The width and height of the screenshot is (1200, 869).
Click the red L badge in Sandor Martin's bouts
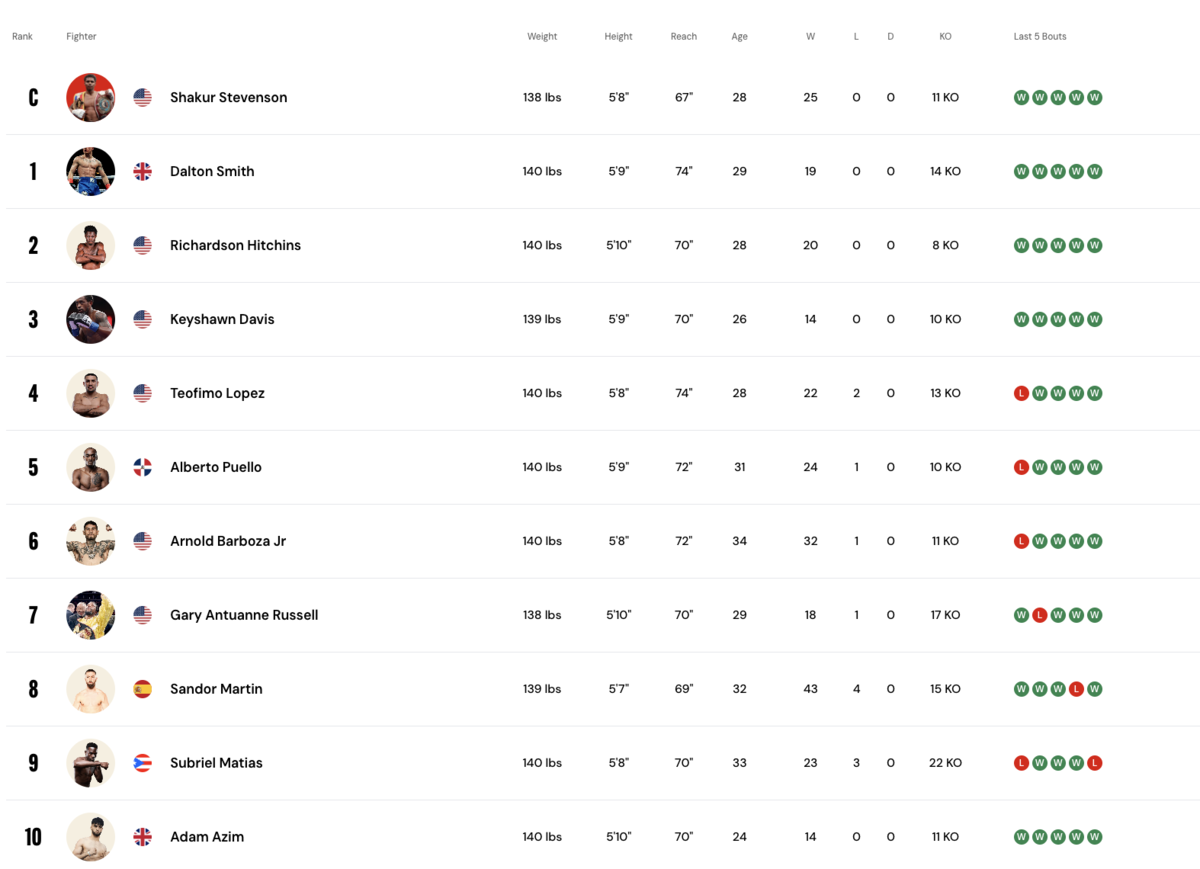click(x=1076, y=689)
